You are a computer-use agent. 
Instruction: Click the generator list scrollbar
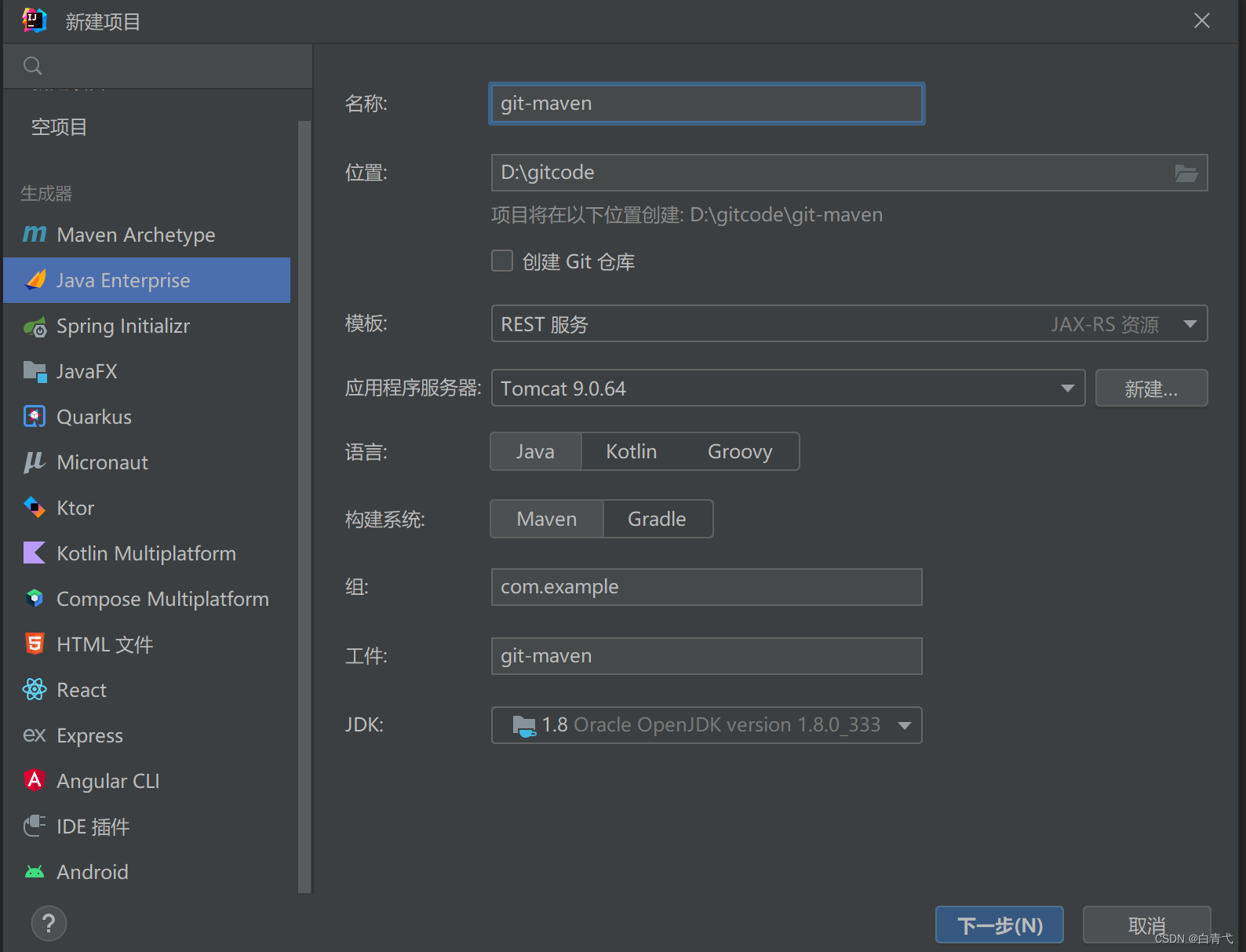tap(304, 506)
